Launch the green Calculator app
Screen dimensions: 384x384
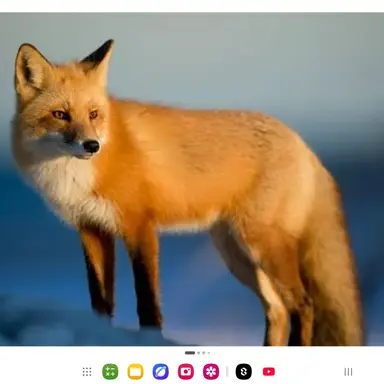point(110,372)
